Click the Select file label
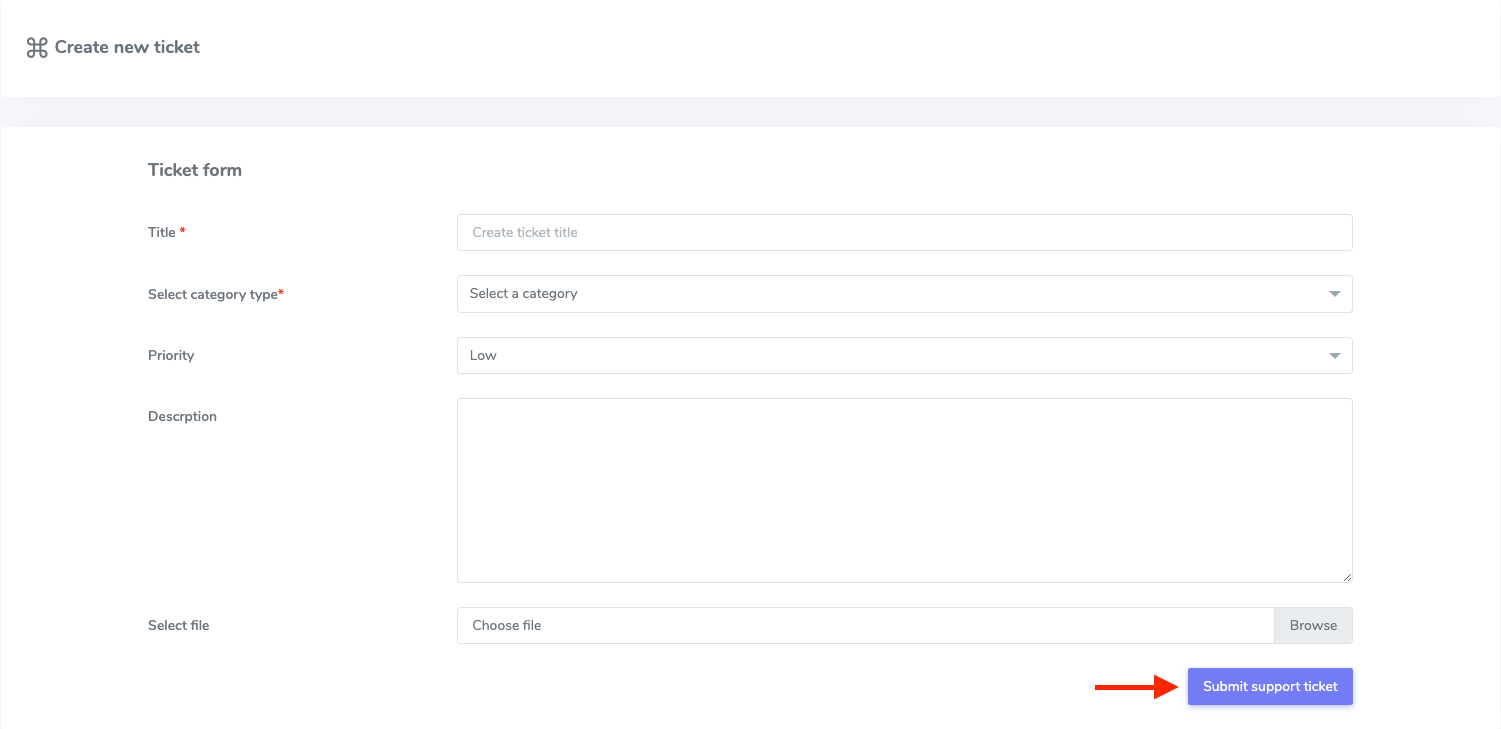 coord(178,624)
